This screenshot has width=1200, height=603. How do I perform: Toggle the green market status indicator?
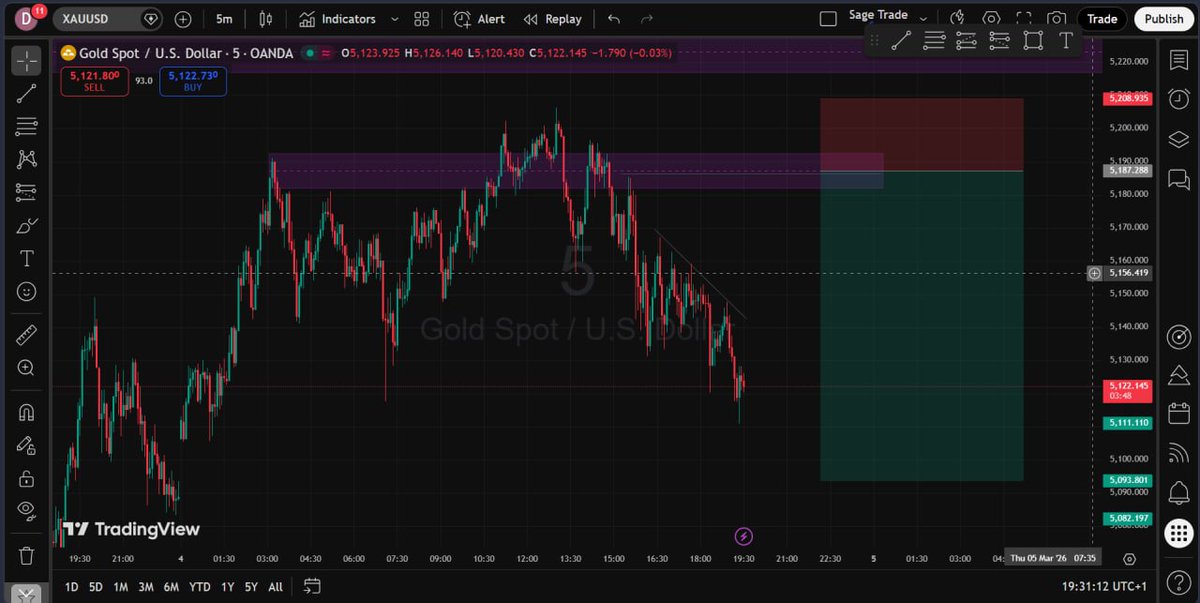click(310, 53)
